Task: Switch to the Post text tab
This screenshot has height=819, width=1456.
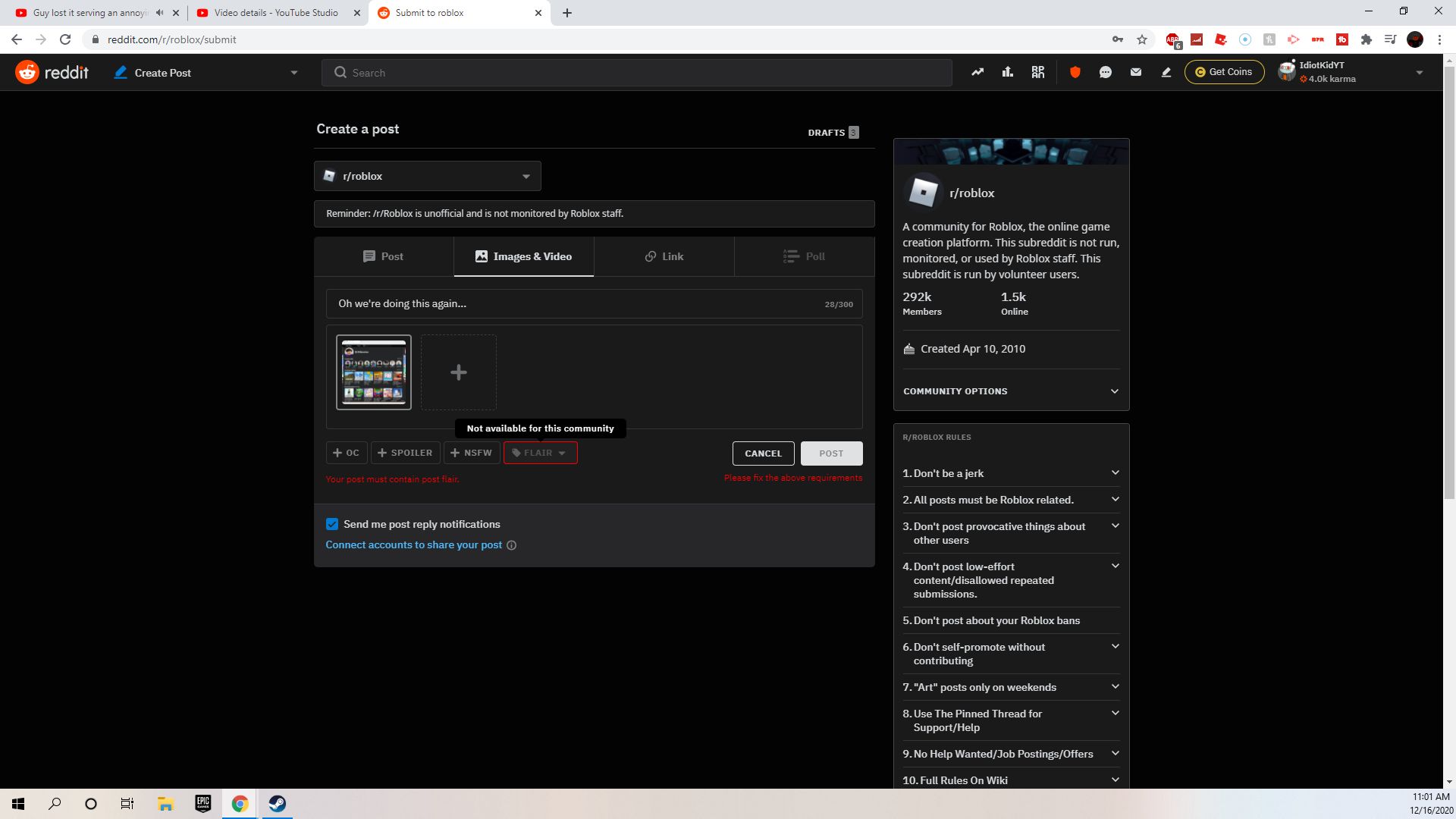Action: tap(383, 256)
